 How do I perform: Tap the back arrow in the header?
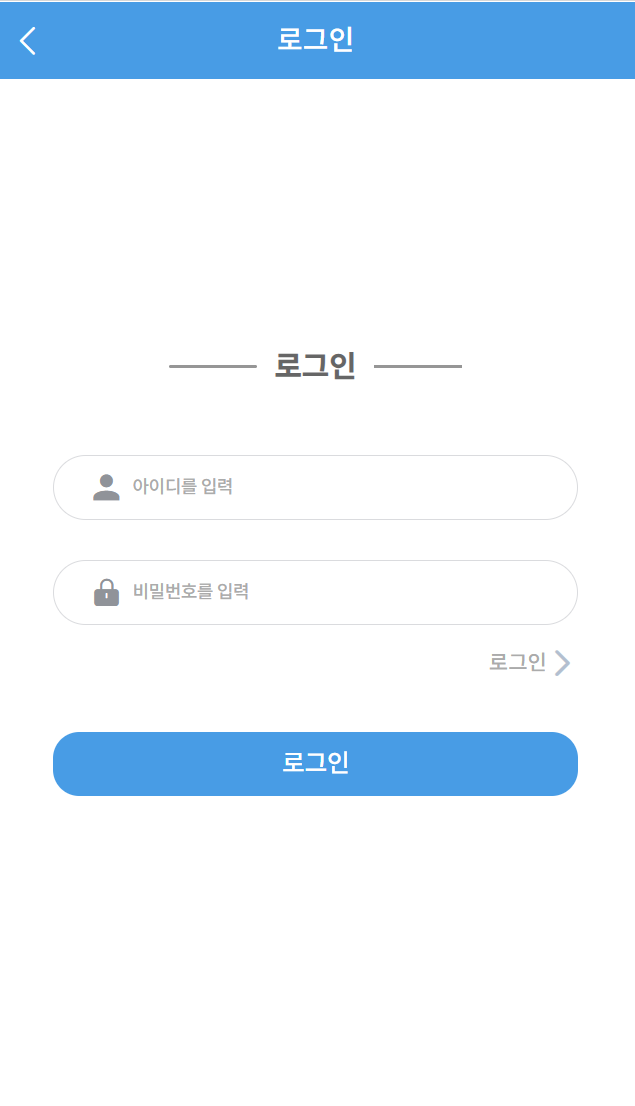tap(28, 41)
